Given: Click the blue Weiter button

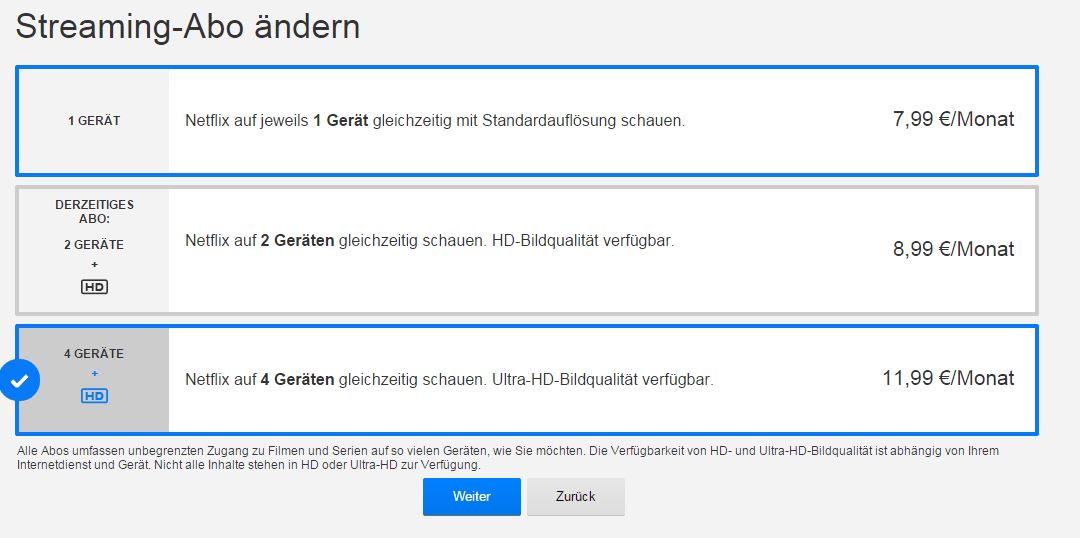Looking at the screenshot, I should pyautogui.click(x=471, y=496).
